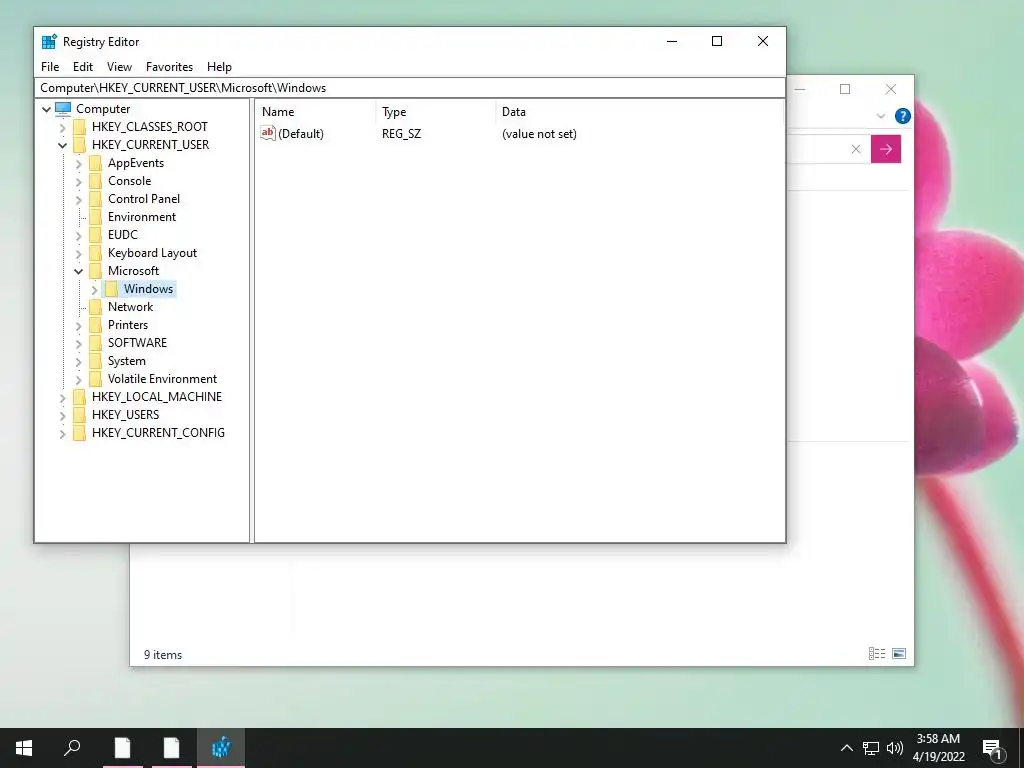Screen dimensions: 1024x768
Task: Select the REG_SZ type cell
Action: point(402,134)
